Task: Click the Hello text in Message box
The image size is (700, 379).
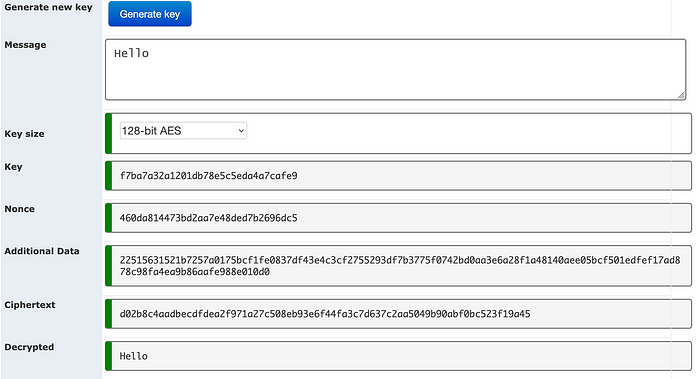Action: 131,53
